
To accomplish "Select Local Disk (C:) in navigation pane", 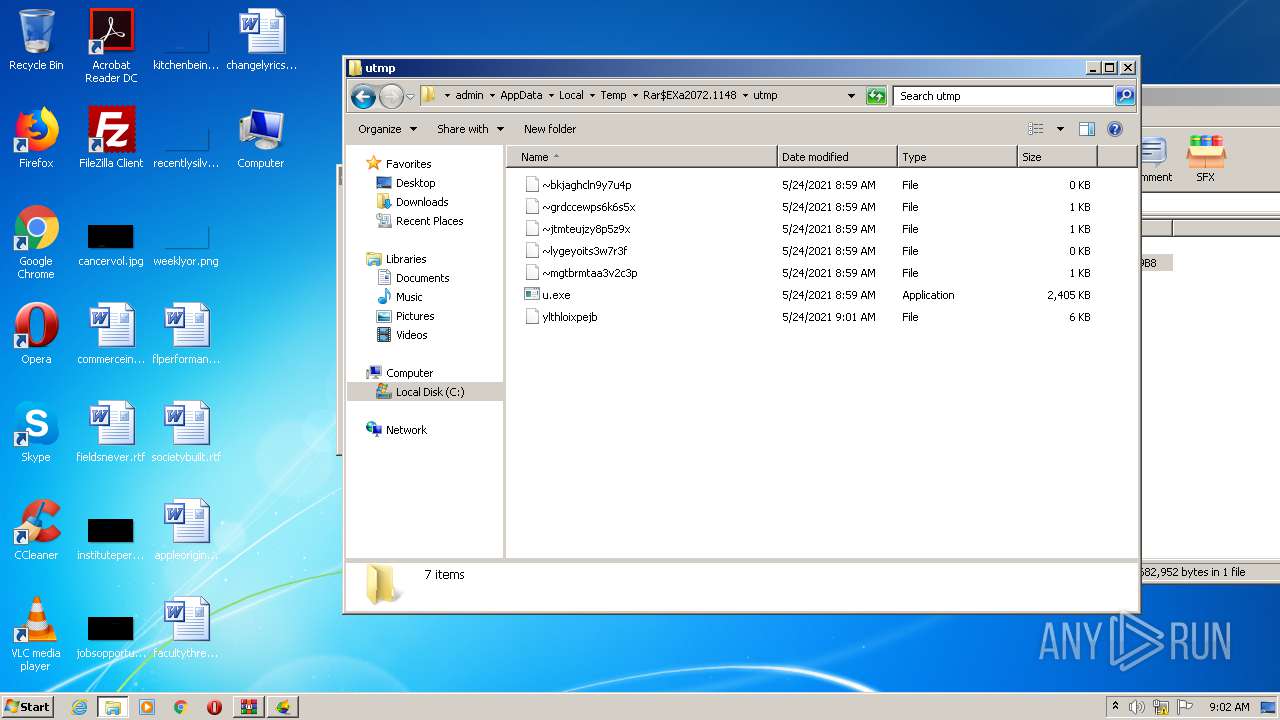I will (x=429, y=392).
